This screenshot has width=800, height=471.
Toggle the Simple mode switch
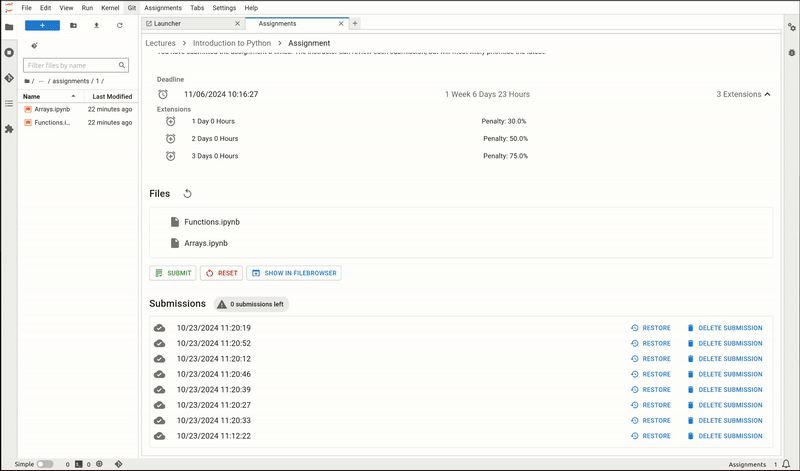(x=45, y=464)
